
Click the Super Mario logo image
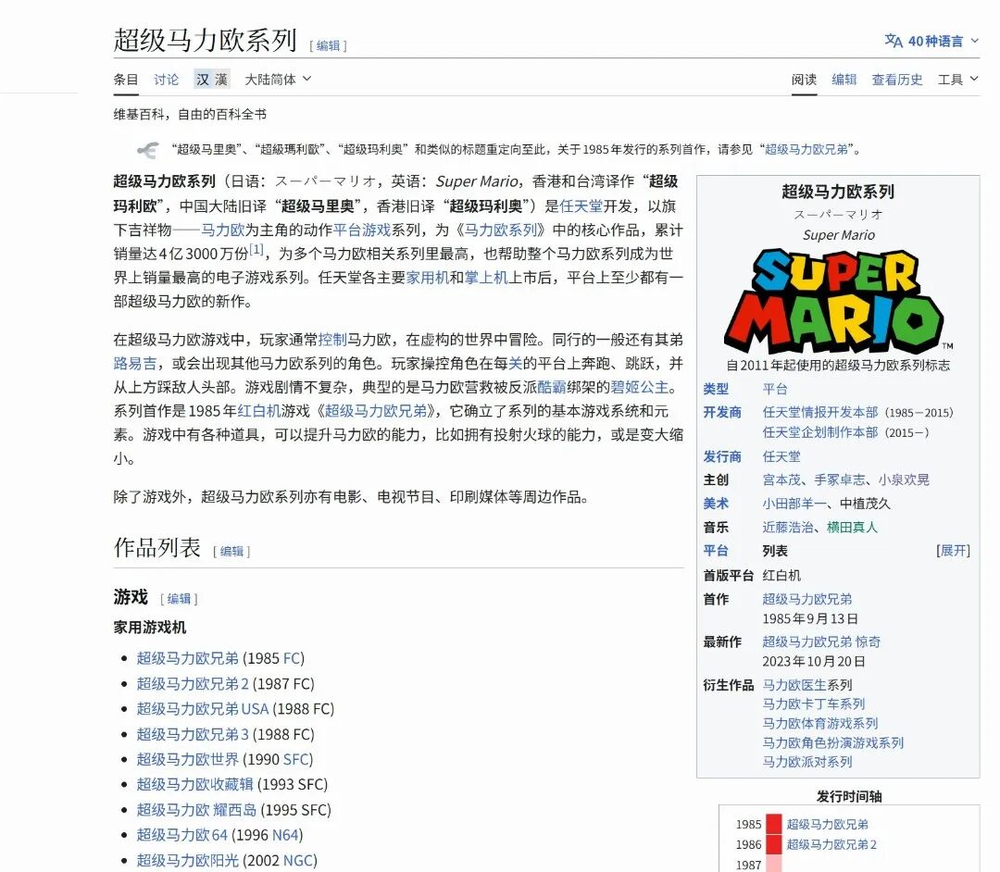pyautogui.click(x=838, y=300)
